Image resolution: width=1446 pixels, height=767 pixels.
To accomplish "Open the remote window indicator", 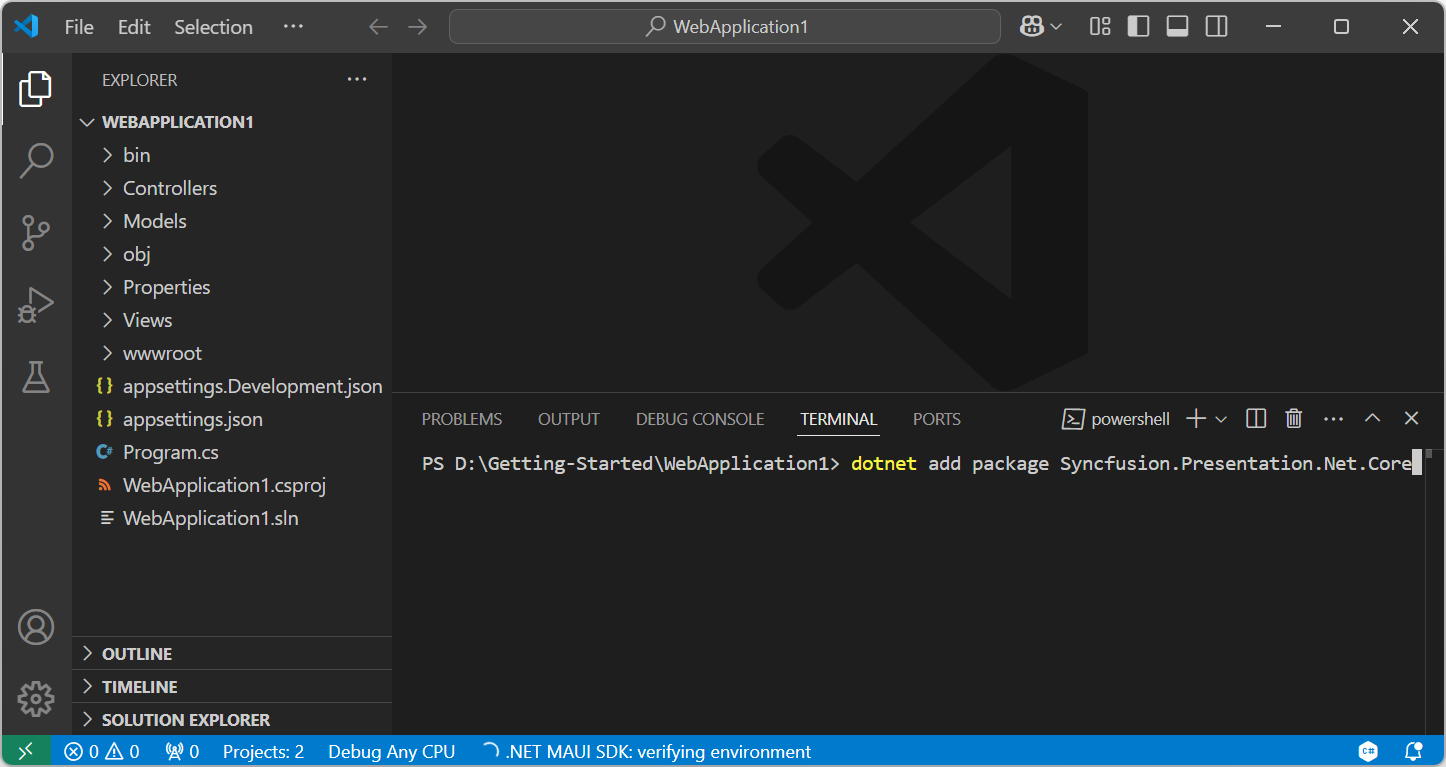I will (26, 751).
